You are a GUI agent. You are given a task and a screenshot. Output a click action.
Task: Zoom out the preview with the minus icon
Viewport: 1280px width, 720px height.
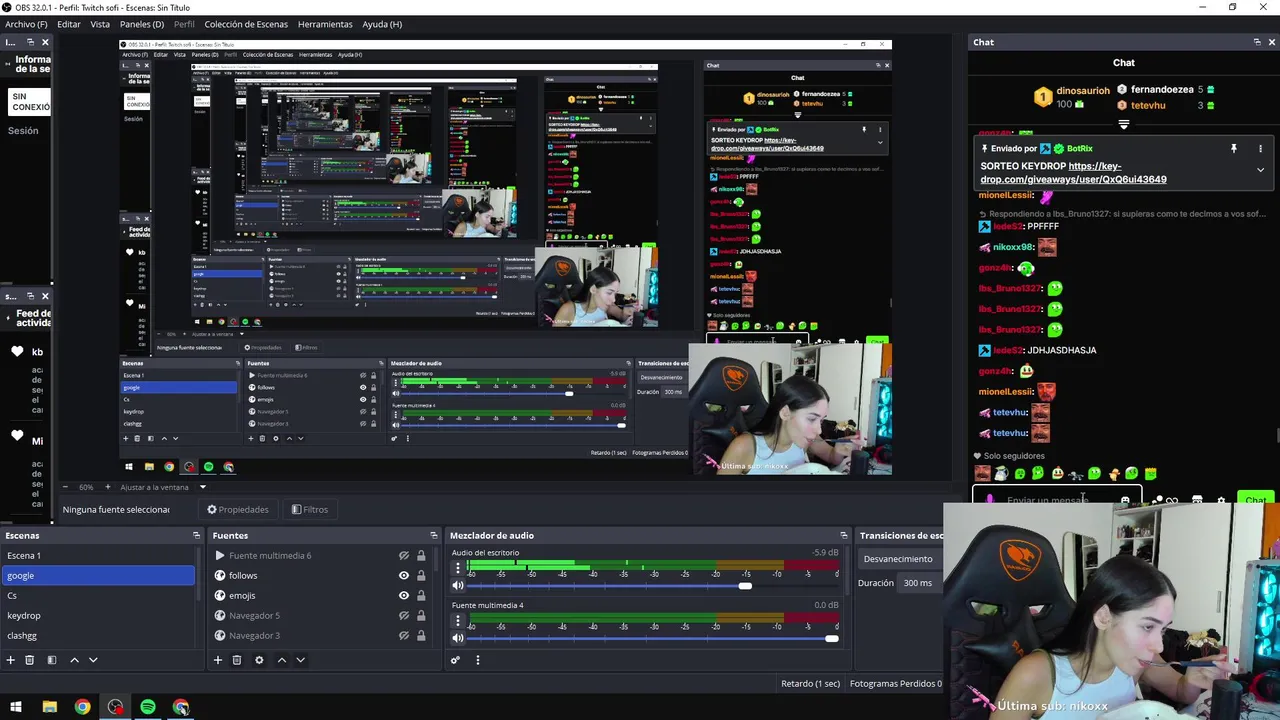67,487
